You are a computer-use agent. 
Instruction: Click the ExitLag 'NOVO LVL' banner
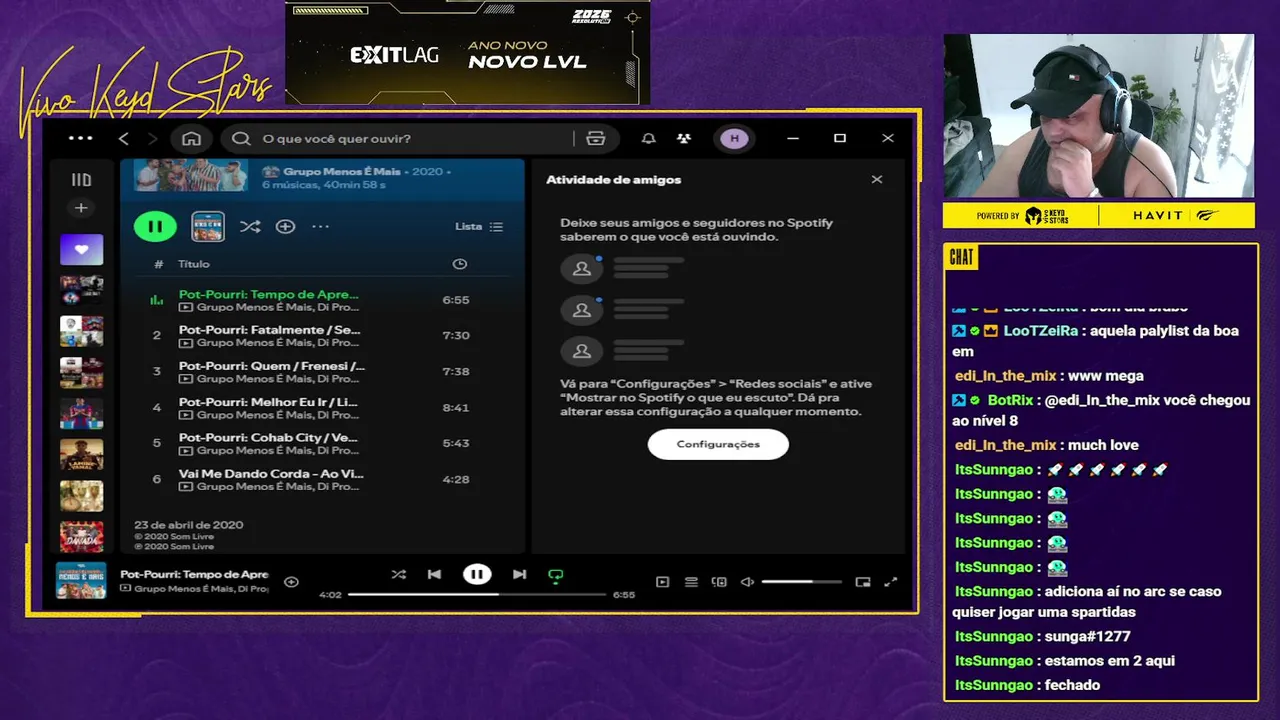click(468, 52)
